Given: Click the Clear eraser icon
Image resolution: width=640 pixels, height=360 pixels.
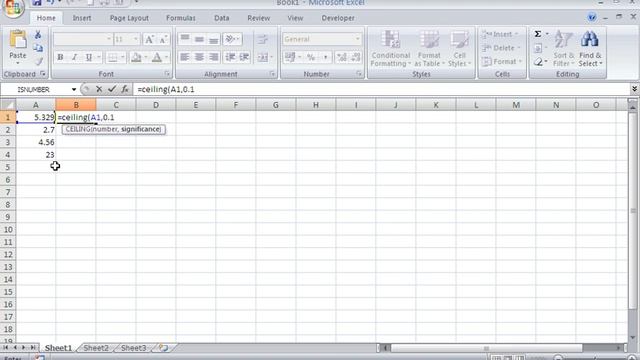Looking at the screenshot, I should (x=538, y=62).
